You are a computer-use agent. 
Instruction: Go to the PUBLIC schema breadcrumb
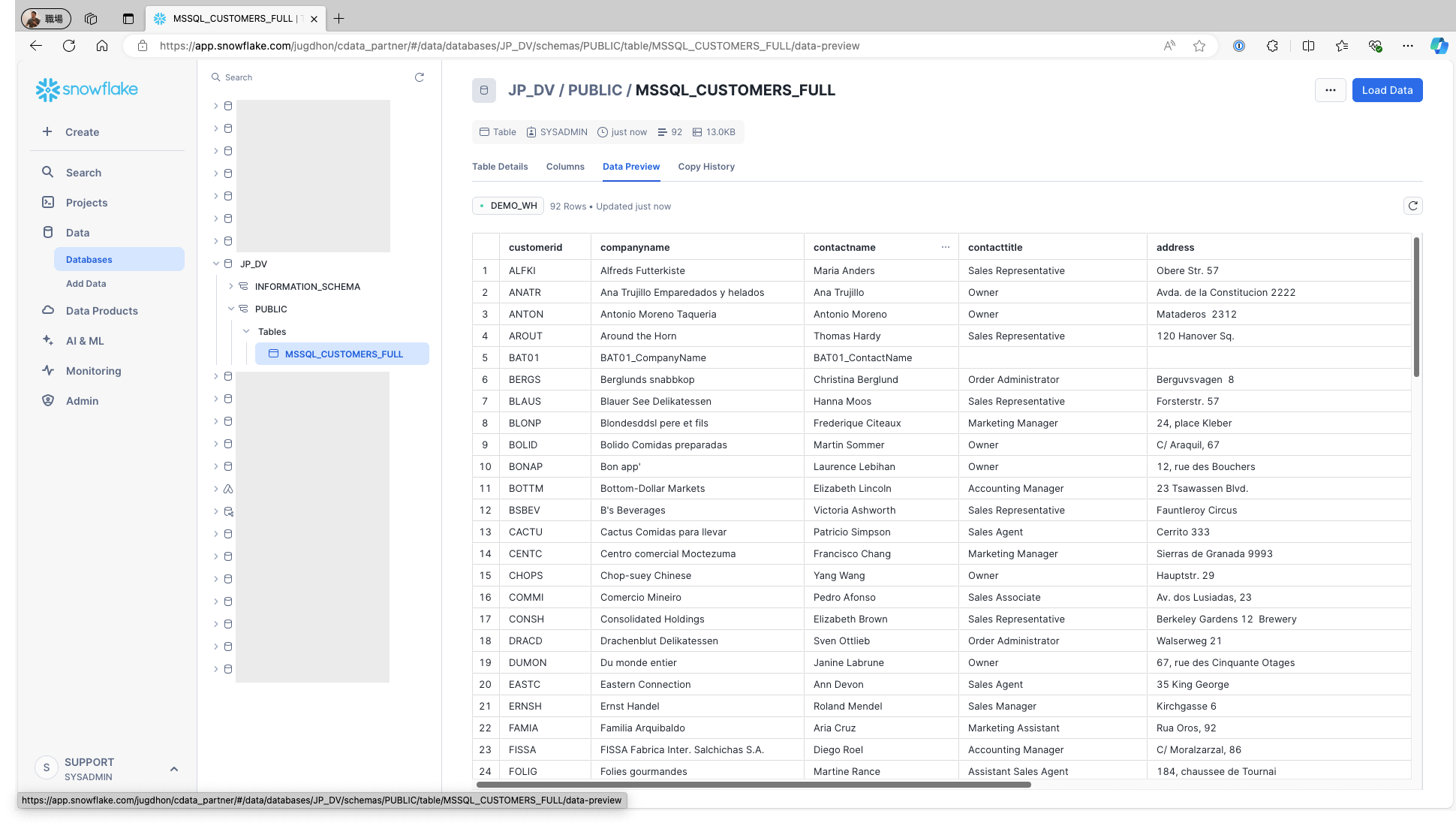[x=594, y=90]
